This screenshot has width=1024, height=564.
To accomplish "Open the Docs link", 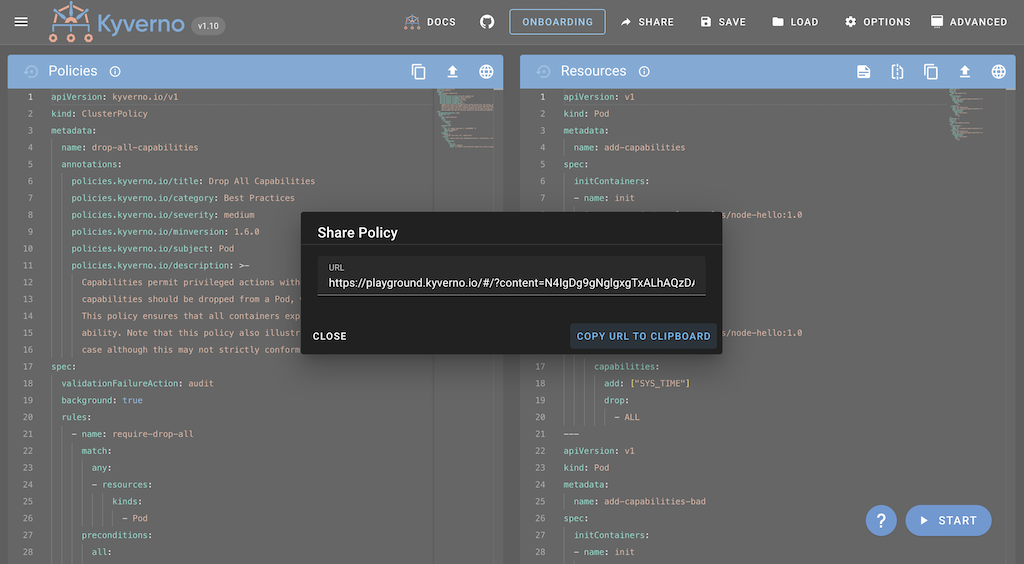I will (x=430, y=21).
